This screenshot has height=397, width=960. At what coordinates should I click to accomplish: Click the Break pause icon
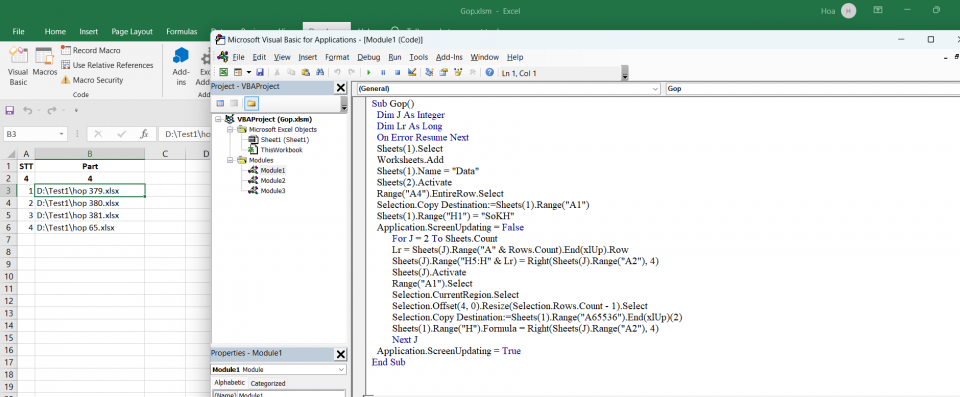[x=383, y=72]
